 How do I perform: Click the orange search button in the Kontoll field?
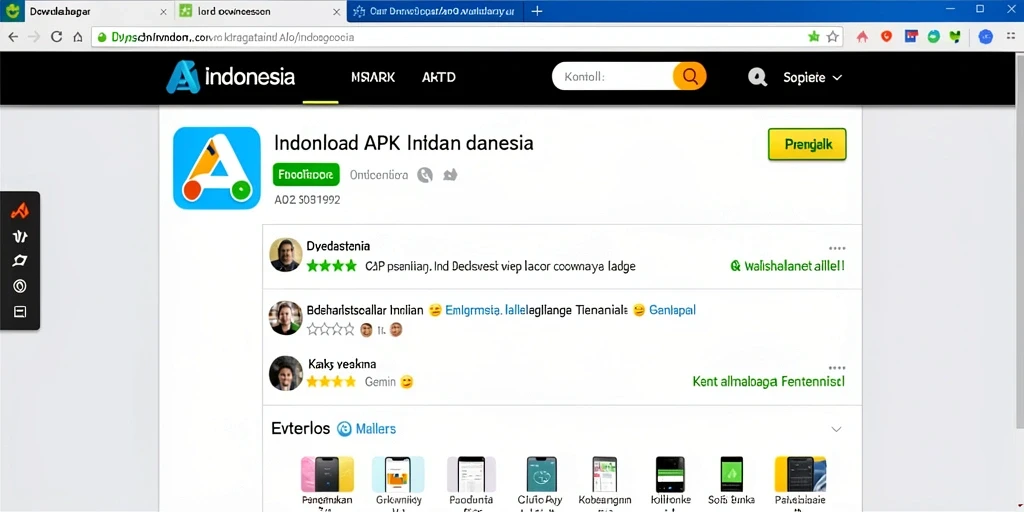(690, 77)
